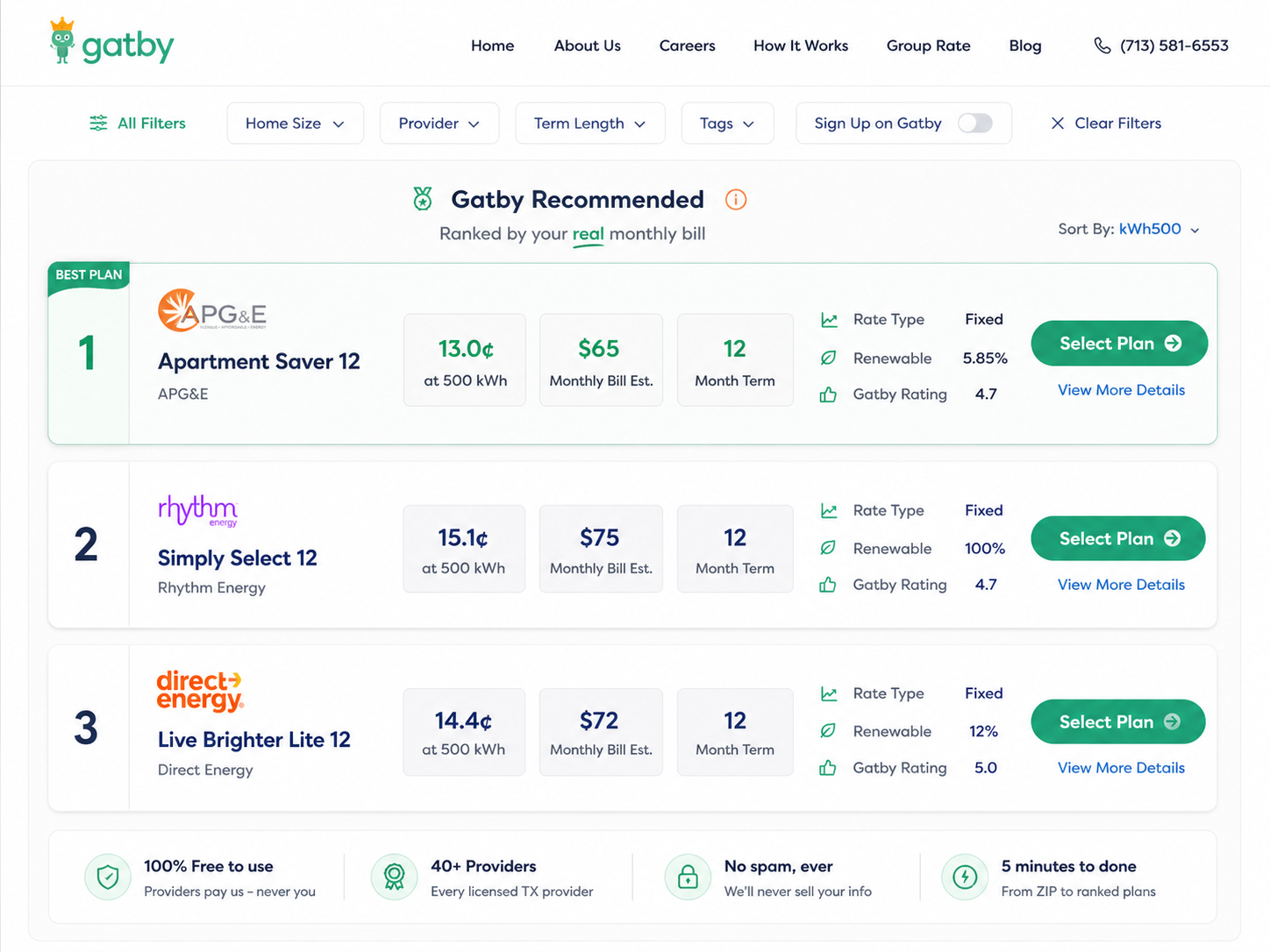Click the 5.85% renewable value
Screen dimensions: 1270x952
coord(985,359)
